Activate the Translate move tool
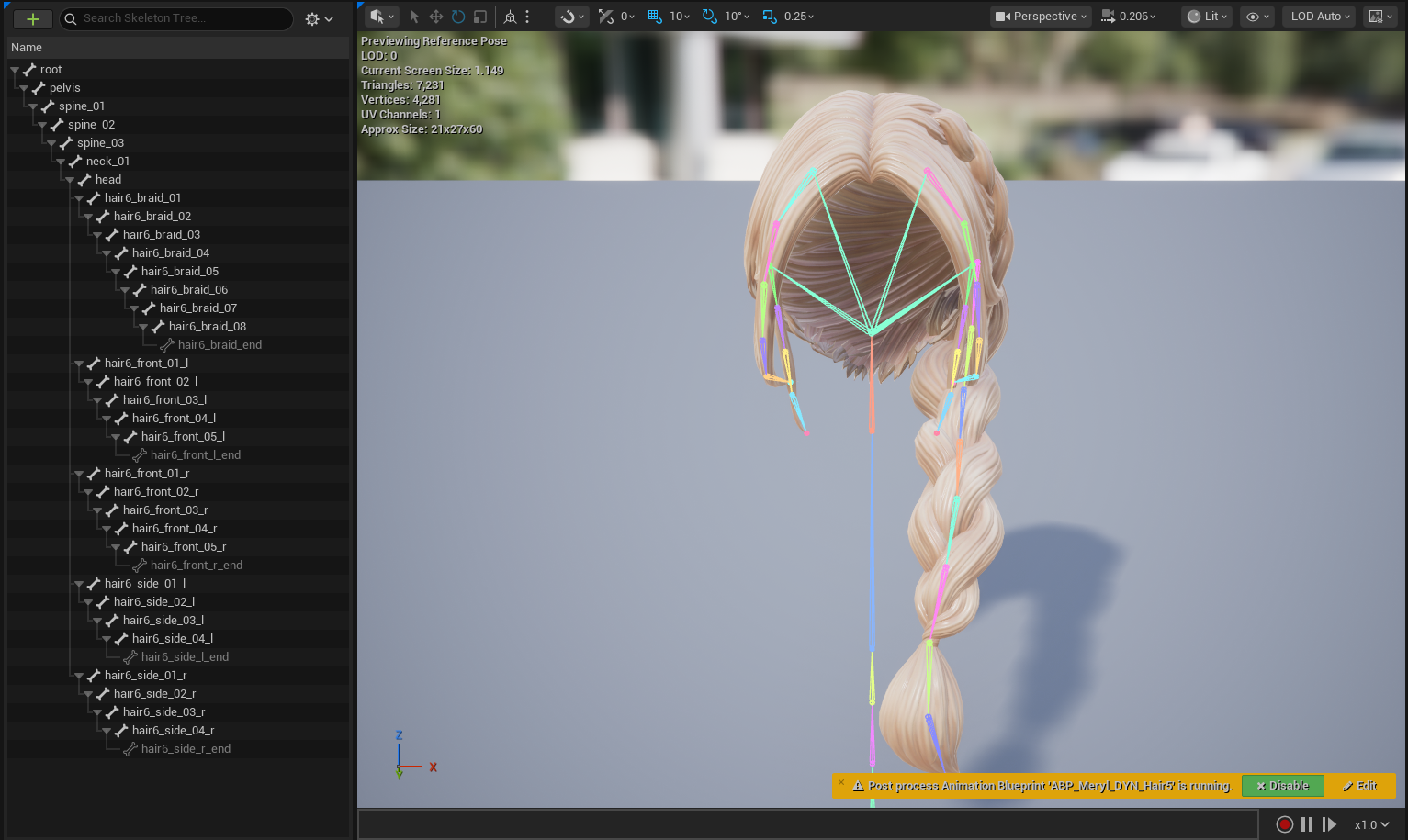Screen dimensions: 1408x840 point(436,17)
